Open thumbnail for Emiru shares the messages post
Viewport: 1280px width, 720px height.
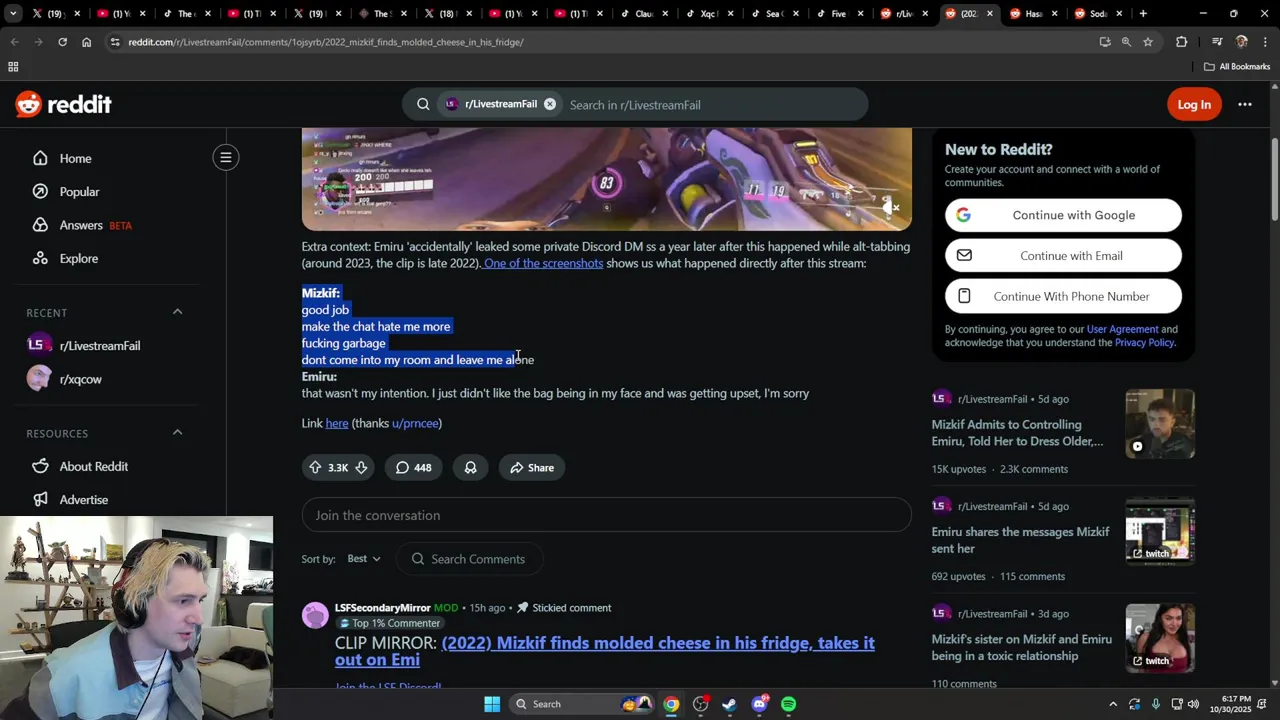[1159, 530]
